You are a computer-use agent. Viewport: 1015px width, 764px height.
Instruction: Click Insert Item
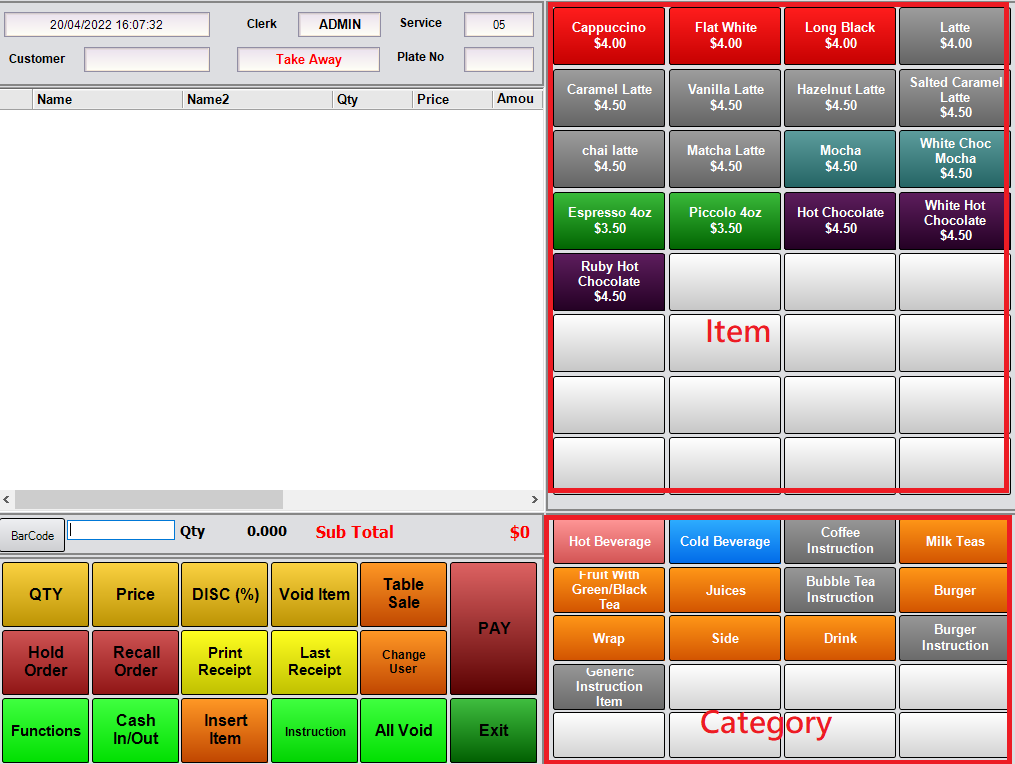pos(225,730)
